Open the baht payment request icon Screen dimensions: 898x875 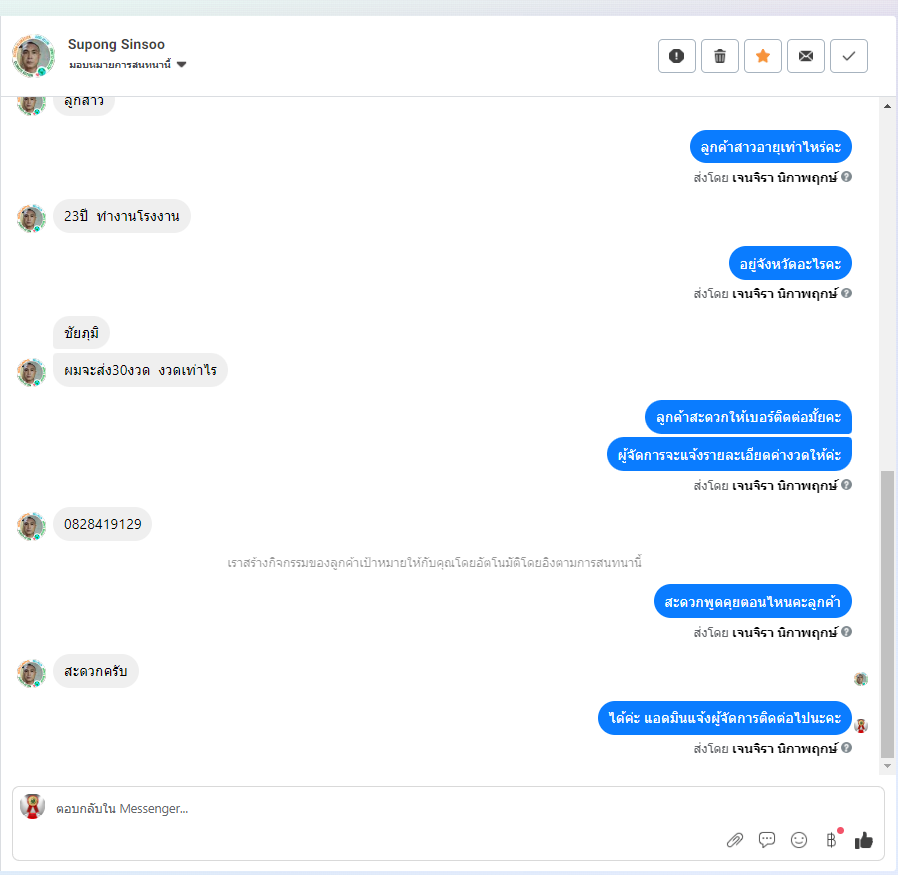click(832, 839)
